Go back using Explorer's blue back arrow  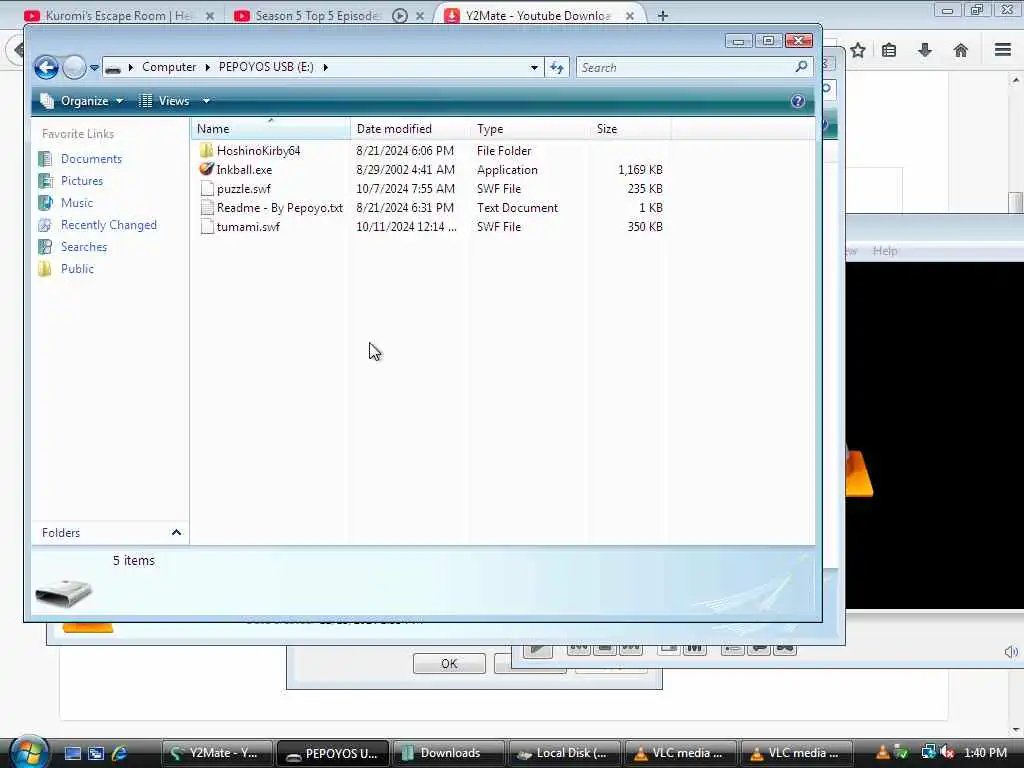click(46, 67)
